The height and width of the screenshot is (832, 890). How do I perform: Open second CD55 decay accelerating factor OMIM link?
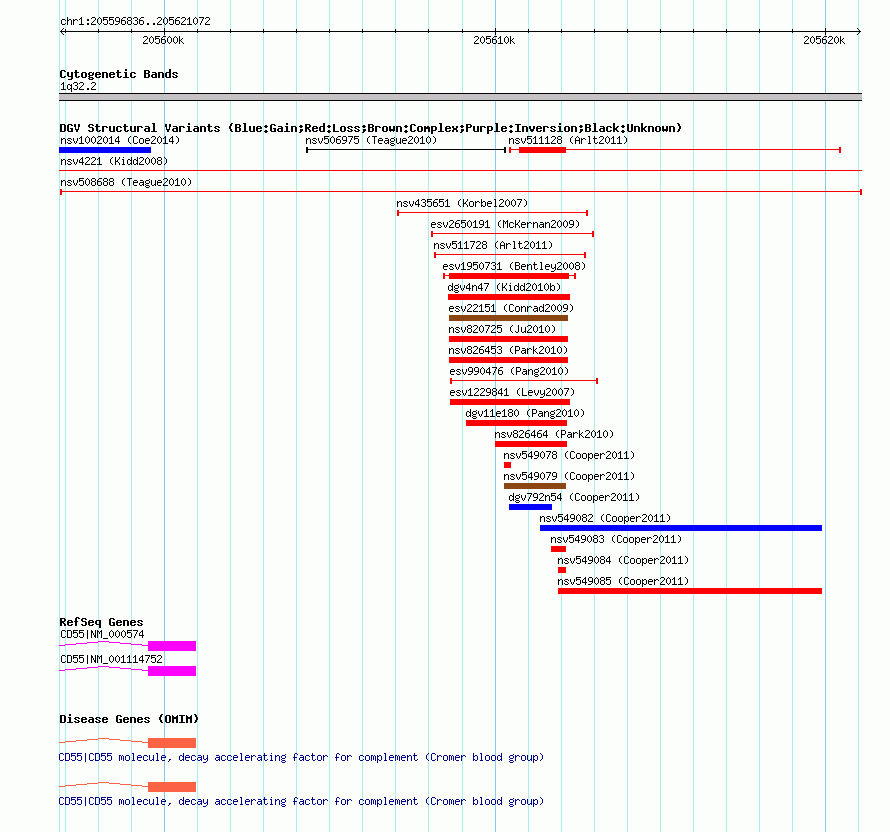(301, 801)
